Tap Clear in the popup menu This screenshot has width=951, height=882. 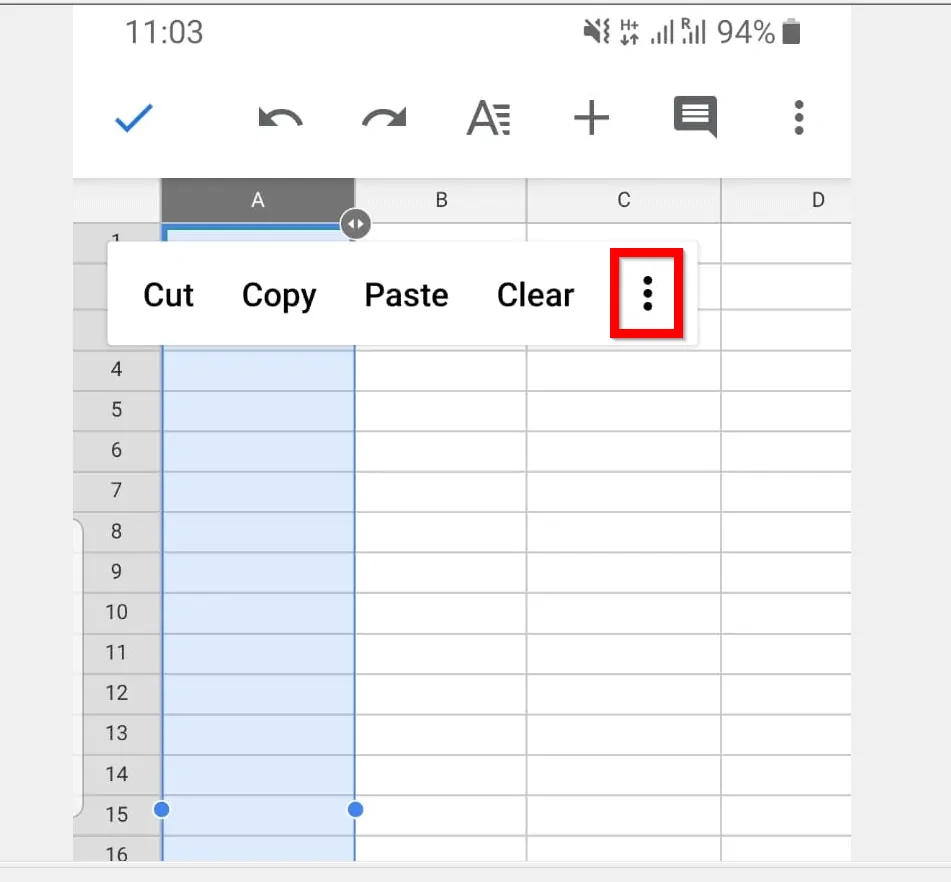[x=535, y=295]
